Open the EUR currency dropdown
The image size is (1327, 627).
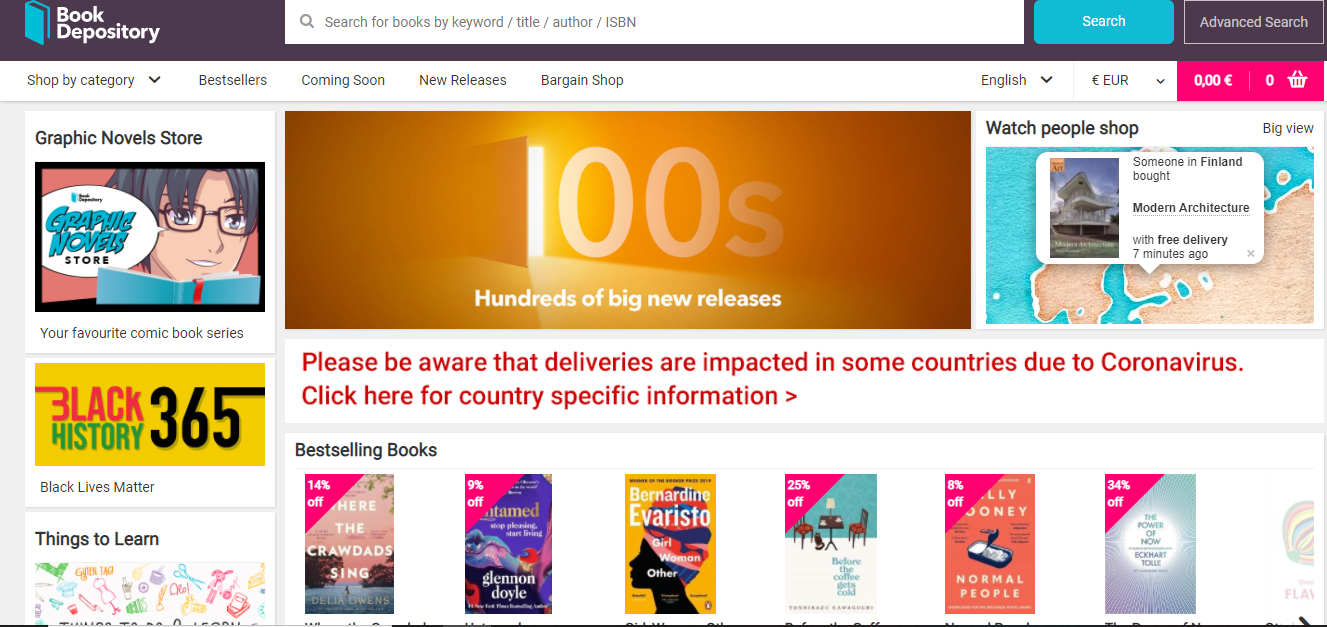[1128, 80]
